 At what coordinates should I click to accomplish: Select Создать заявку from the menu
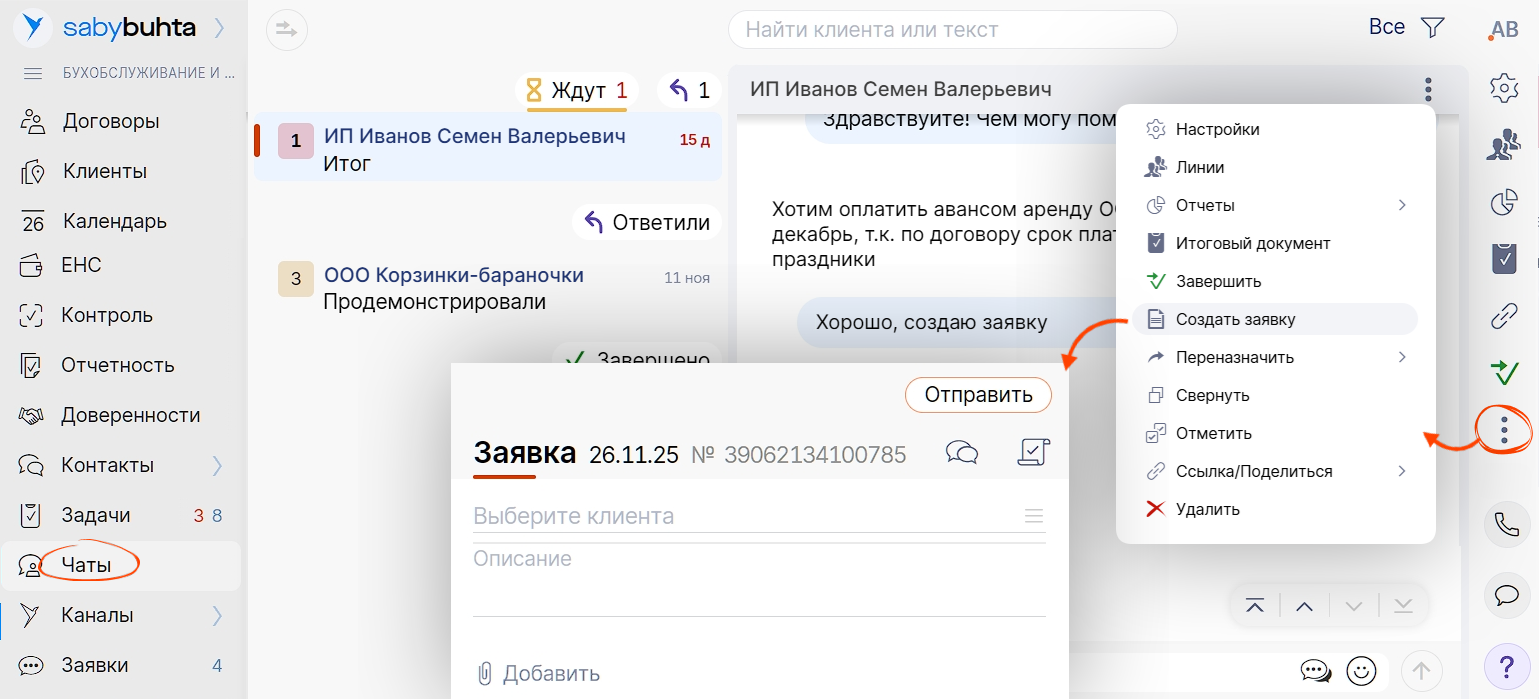click(x=1235, y=319)
